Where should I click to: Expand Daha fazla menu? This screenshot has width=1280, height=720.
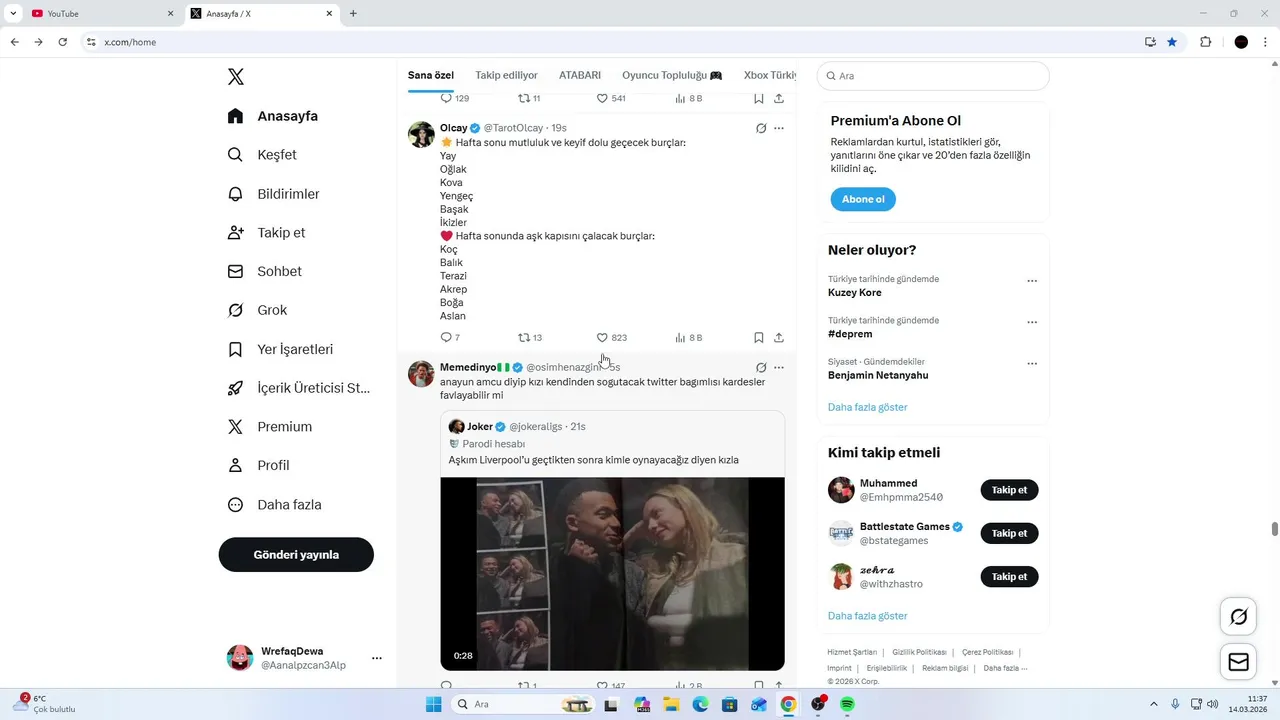(274, 505)
